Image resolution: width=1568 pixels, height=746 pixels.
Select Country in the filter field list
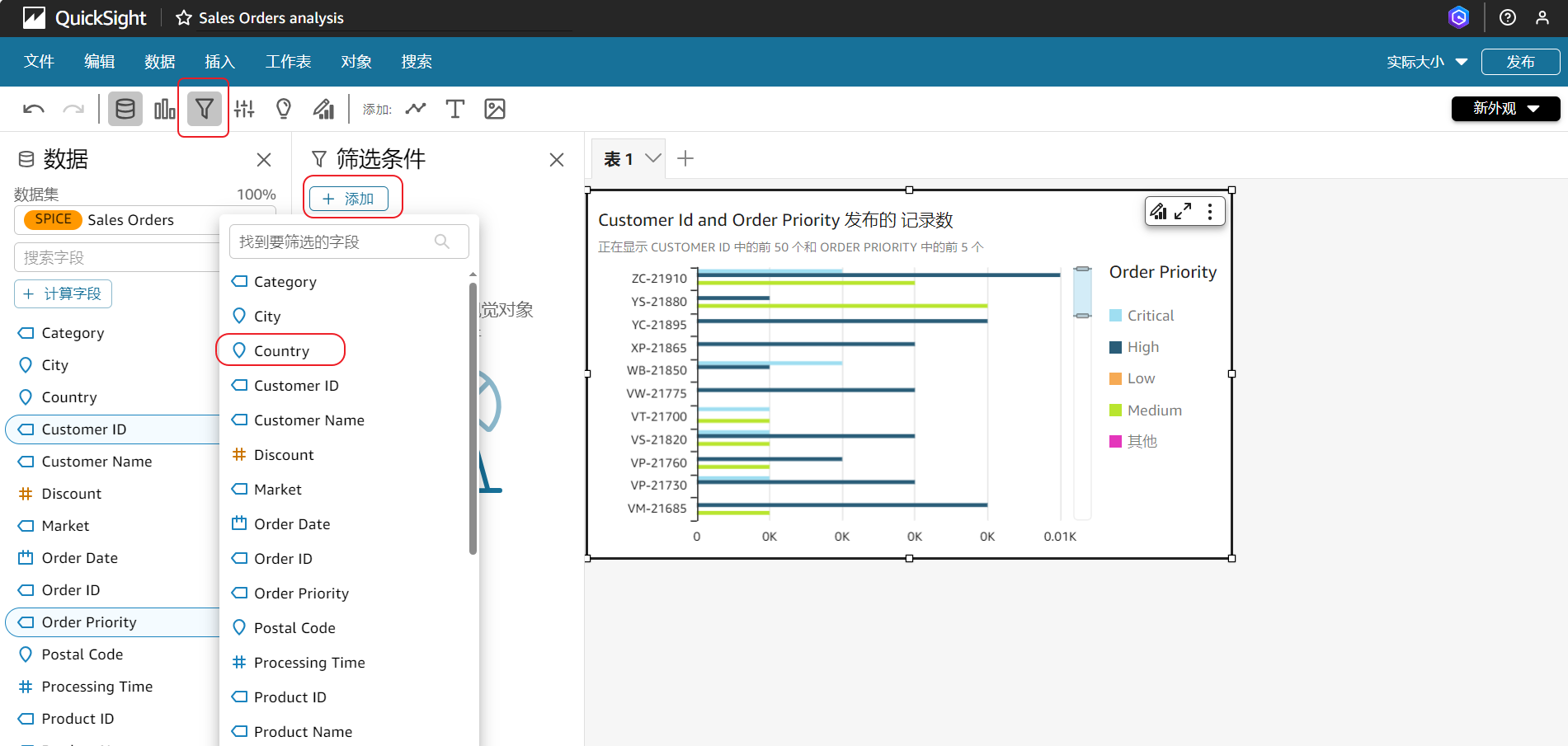[x=281, y=350]
